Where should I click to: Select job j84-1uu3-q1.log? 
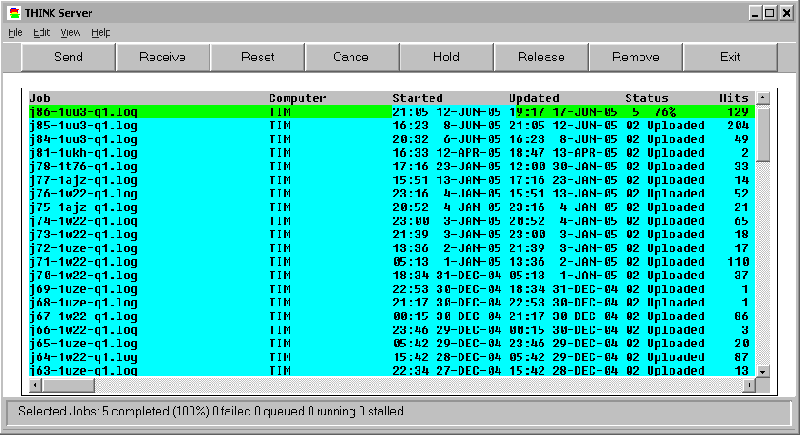(391, 139)
